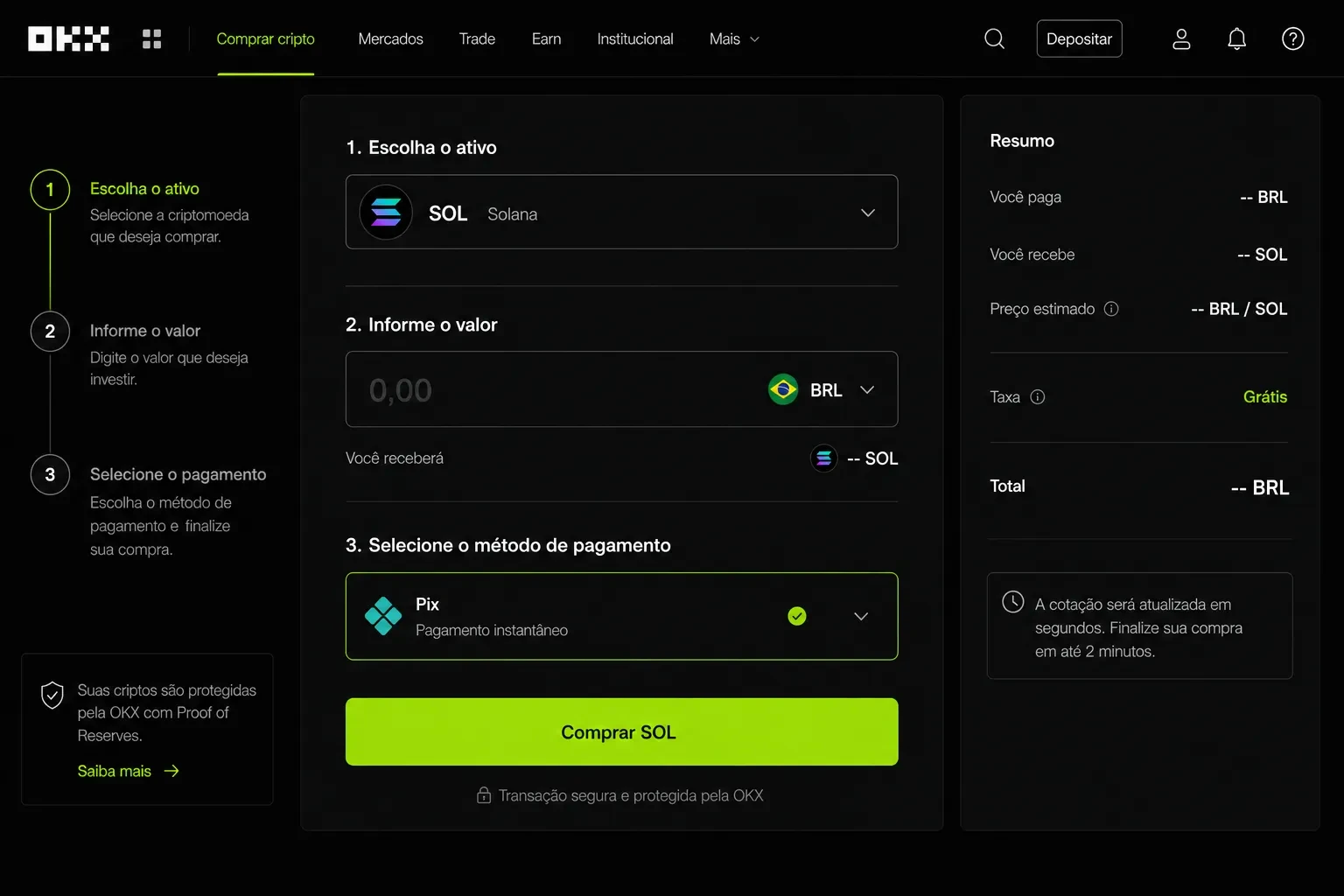Screen dimensions: 1344x896
Task: Expand the Mais menu in the top nav
Action: click(x=734, y=38)
